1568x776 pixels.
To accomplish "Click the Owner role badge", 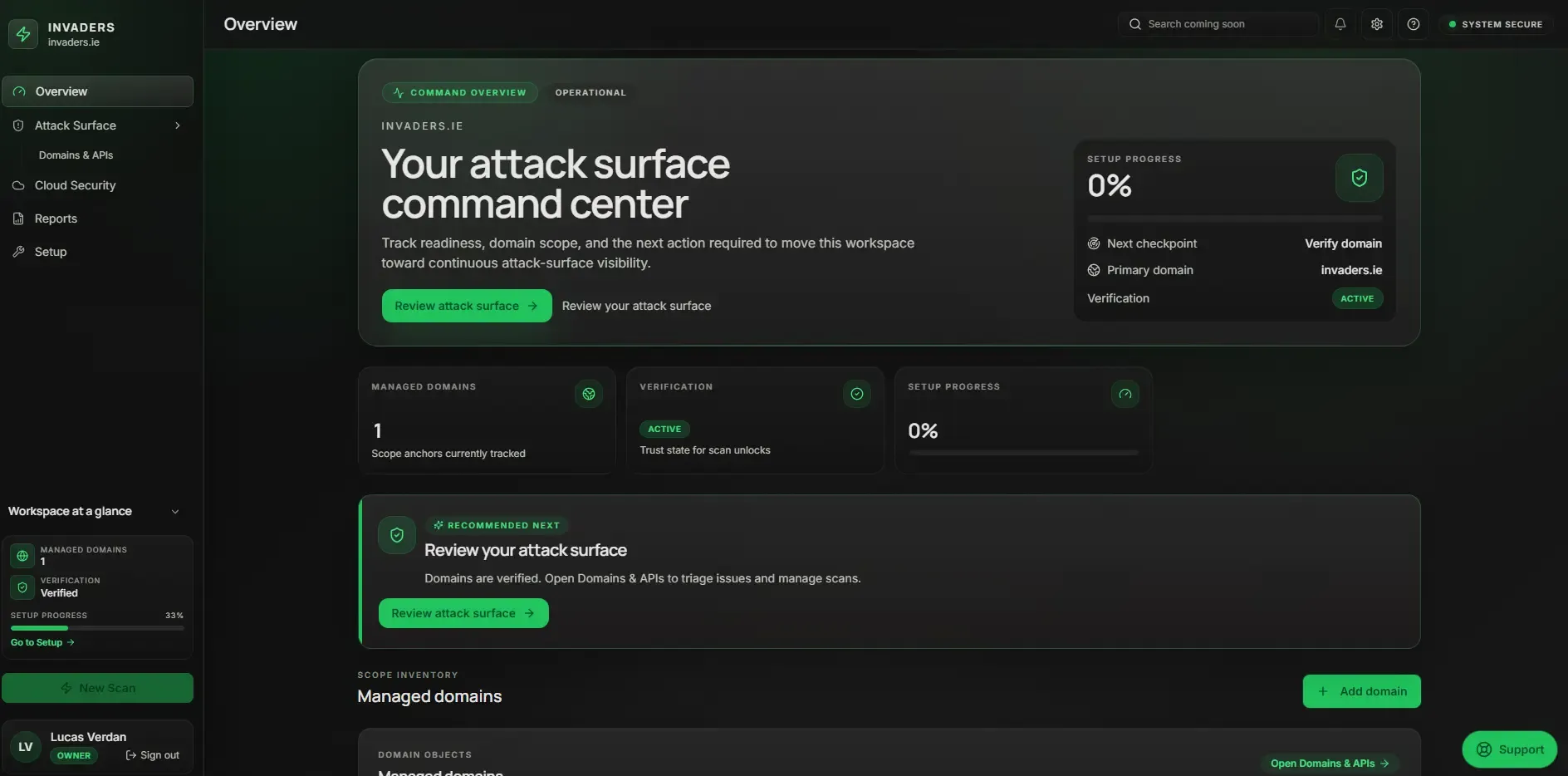I will tap(74, 755).
